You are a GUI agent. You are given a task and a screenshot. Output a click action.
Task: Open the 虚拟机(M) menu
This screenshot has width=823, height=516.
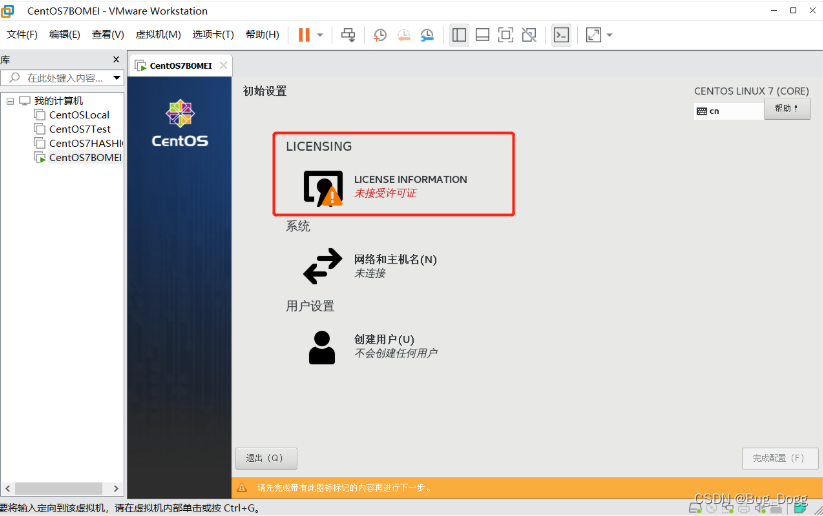158,35
